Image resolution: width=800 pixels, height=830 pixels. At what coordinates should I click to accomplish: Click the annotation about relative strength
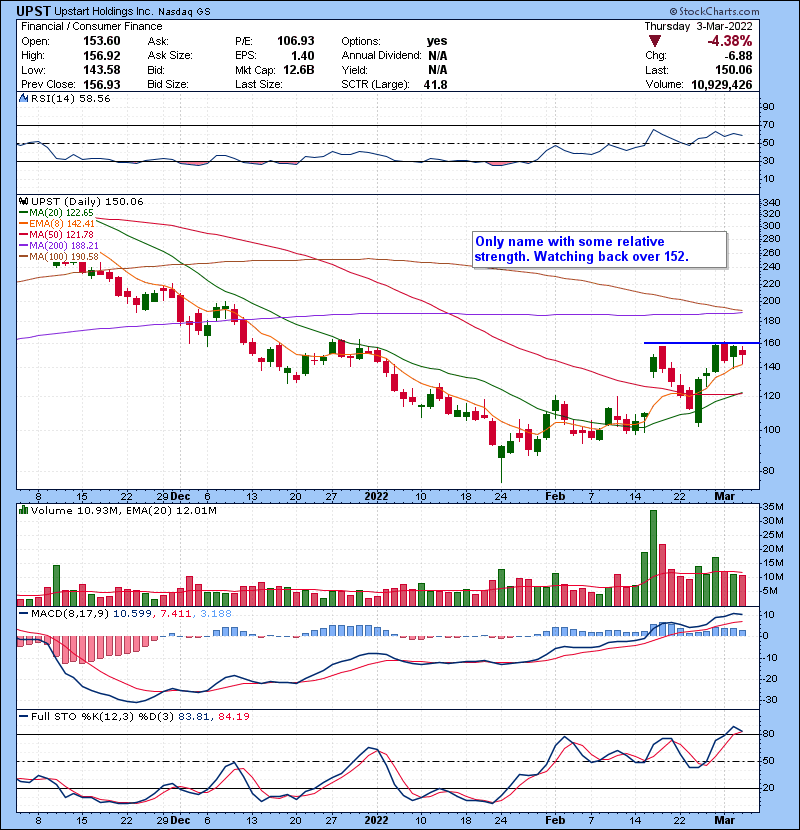coord(599,249)
